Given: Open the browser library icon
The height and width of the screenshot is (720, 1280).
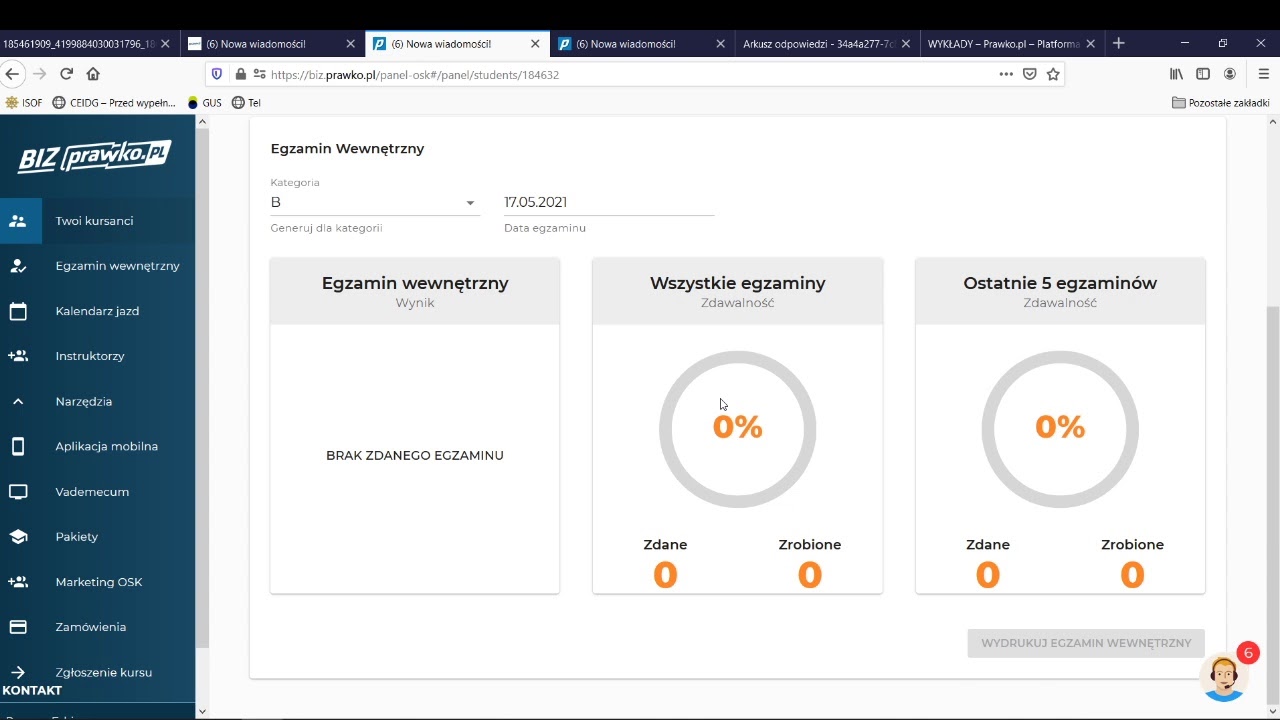Looking at the screenshot, I should [1176, 74].
